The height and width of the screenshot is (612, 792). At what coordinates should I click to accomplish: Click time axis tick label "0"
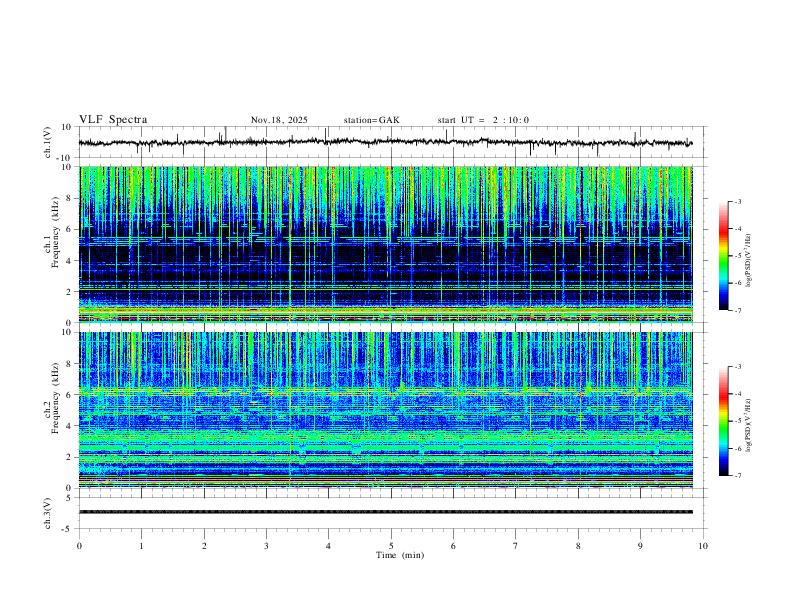79,546
